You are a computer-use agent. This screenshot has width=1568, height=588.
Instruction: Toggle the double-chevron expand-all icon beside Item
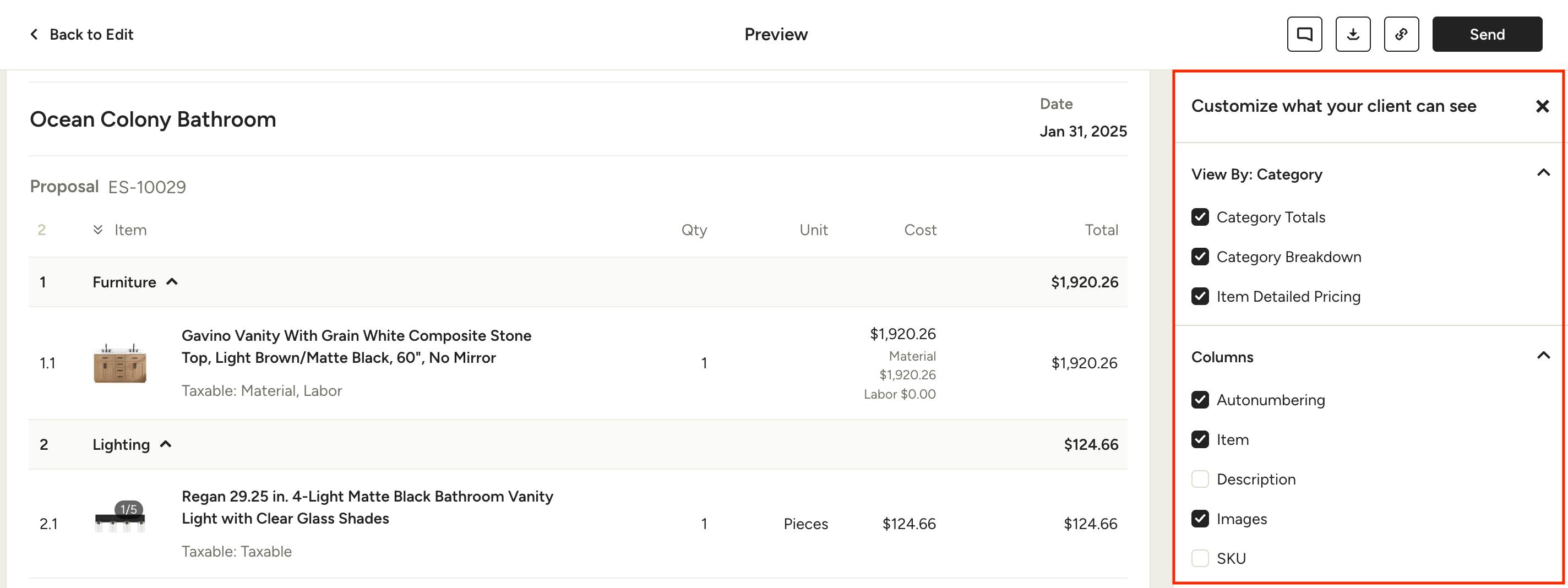pyautogui.click(x=97, y=230)
